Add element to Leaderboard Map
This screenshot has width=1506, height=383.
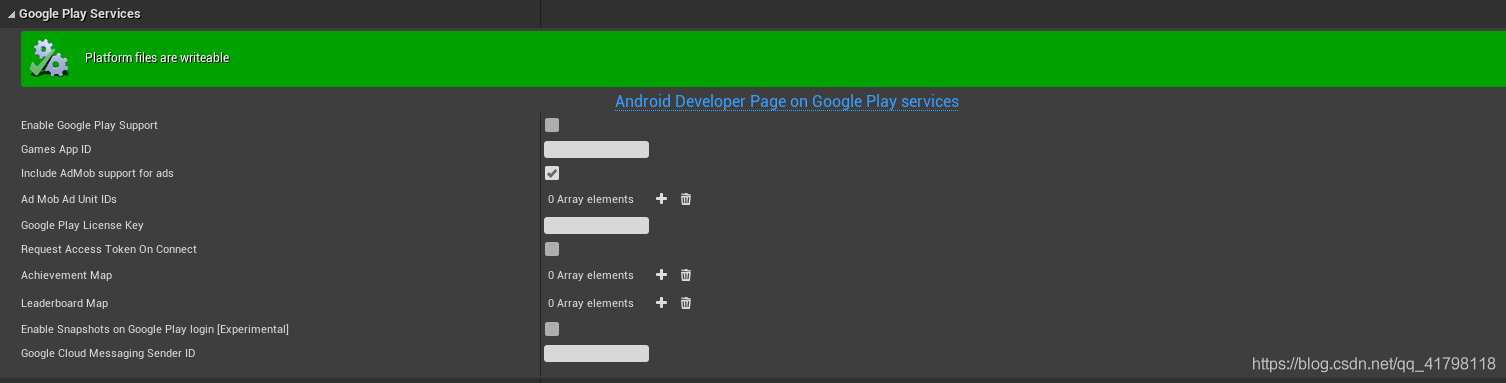coord(661,303)
